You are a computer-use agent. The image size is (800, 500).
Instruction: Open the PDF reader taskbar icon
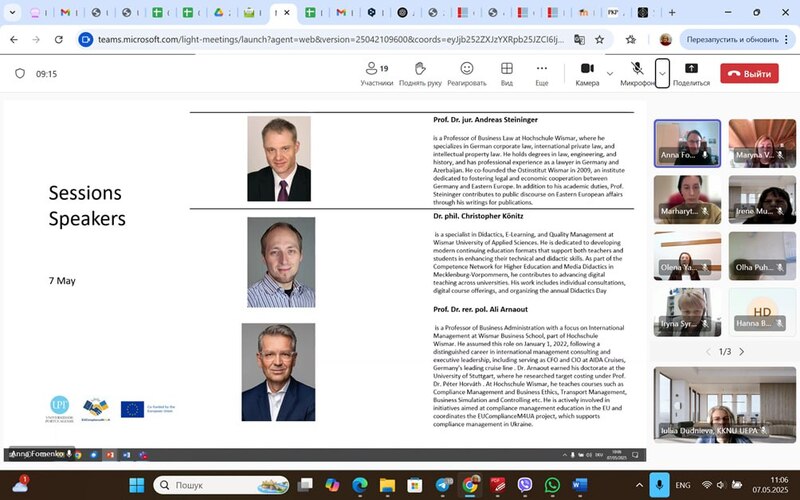497,485
